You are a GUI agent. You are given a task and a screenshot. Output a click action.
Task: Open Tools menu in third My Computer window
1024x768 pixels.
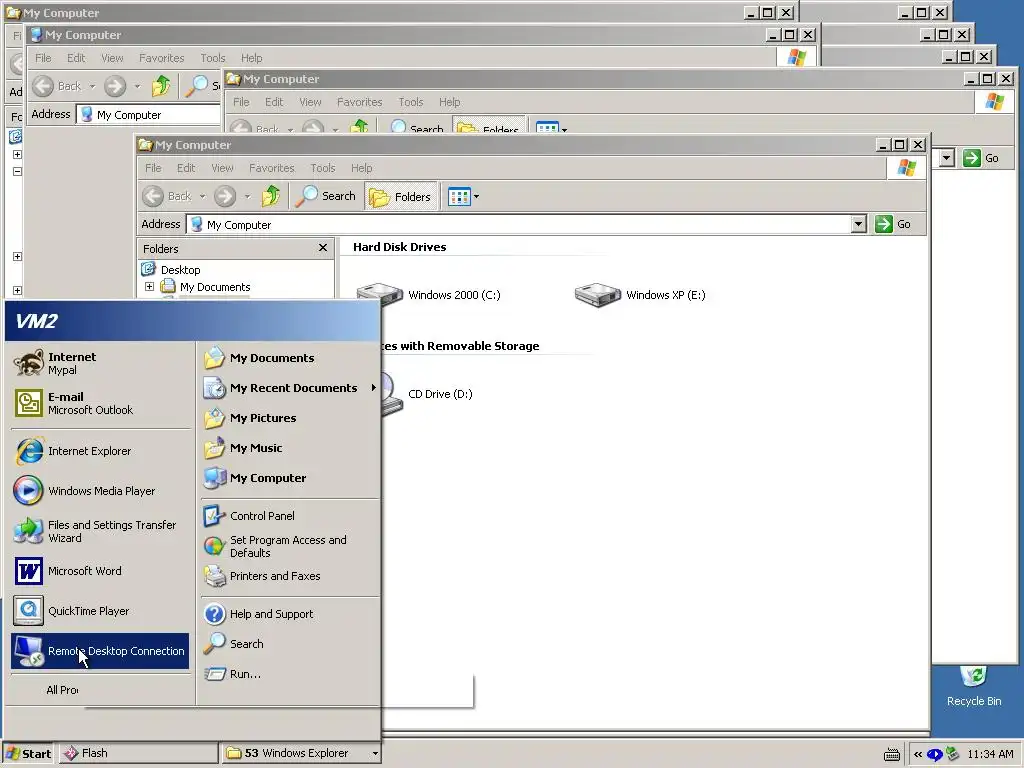[411, 102]
